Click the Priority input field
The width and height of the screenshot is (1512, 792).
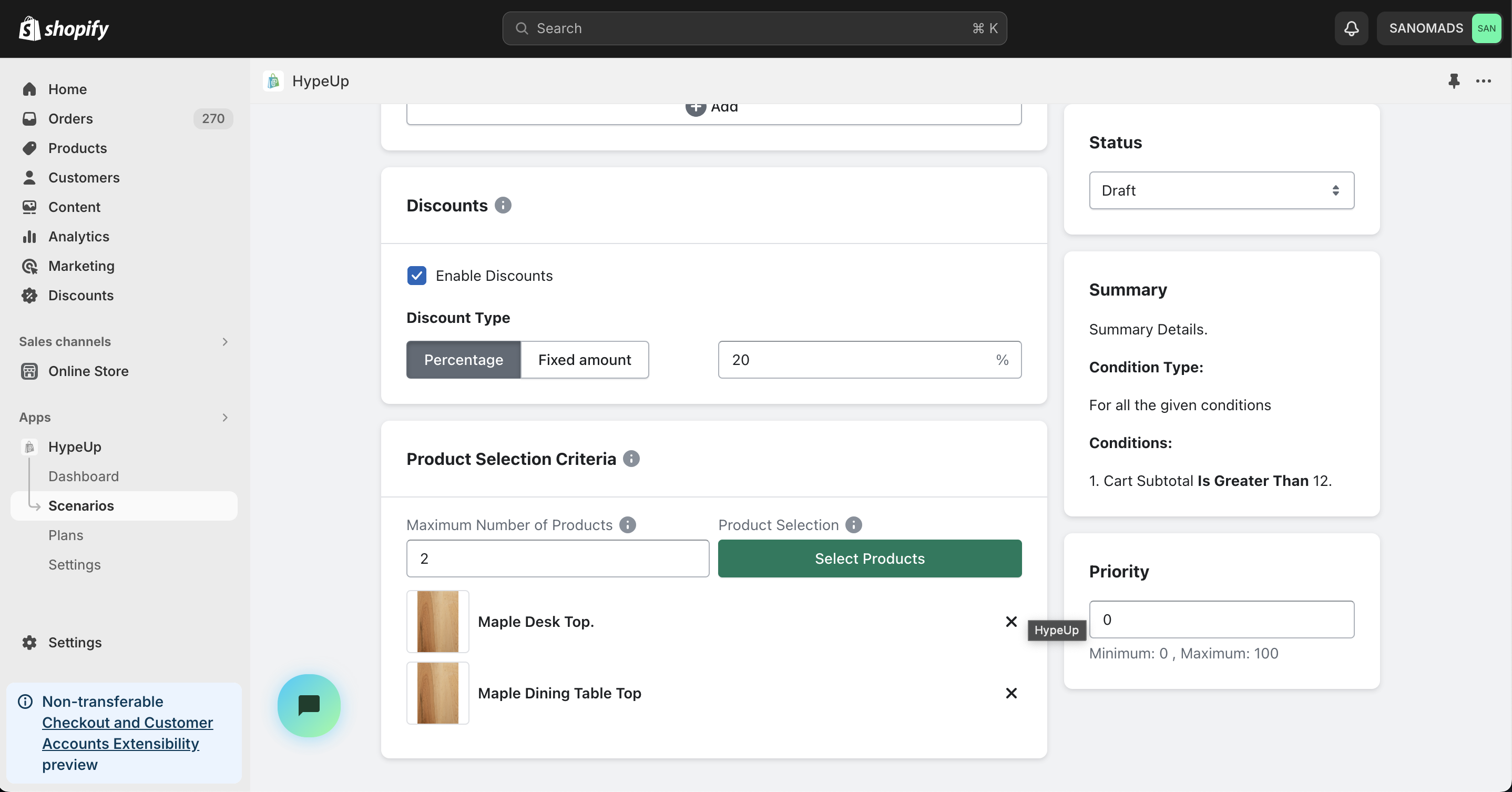tap(1221, 620)
